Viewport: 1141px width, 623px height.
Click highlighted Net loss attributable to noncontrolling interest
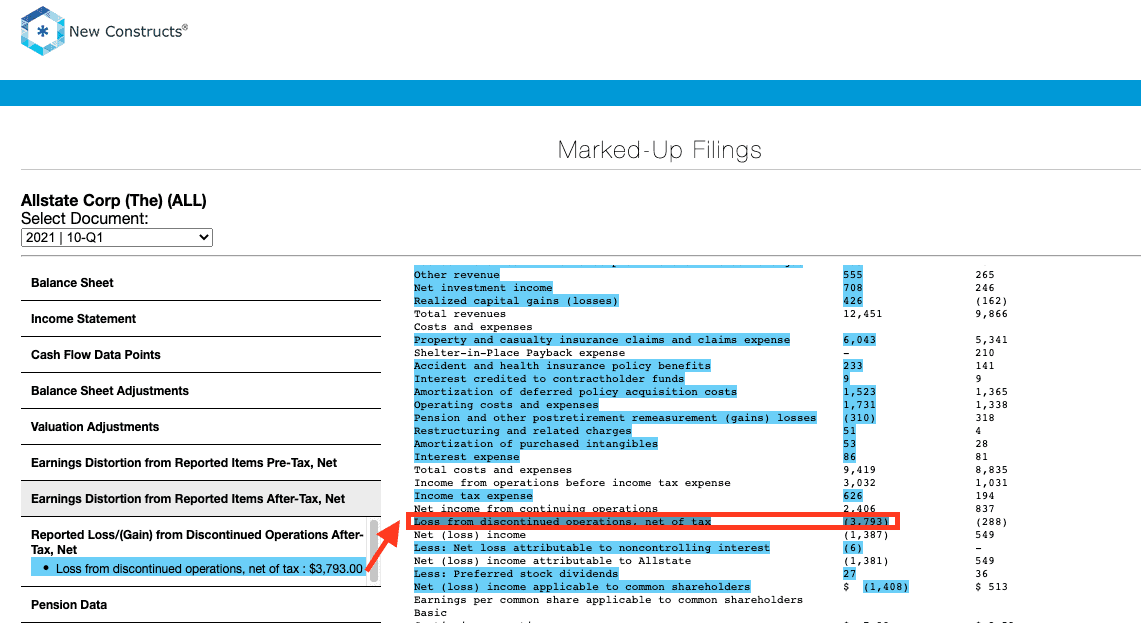[592, 548]
